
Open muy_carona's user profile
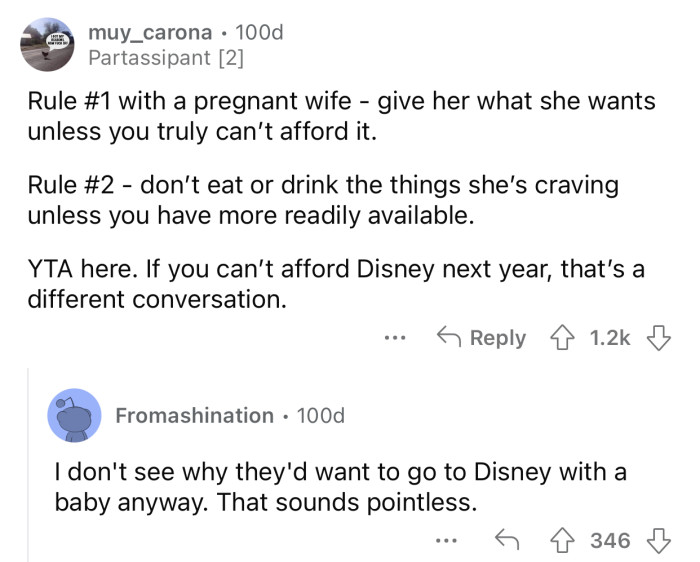[151, 33]
